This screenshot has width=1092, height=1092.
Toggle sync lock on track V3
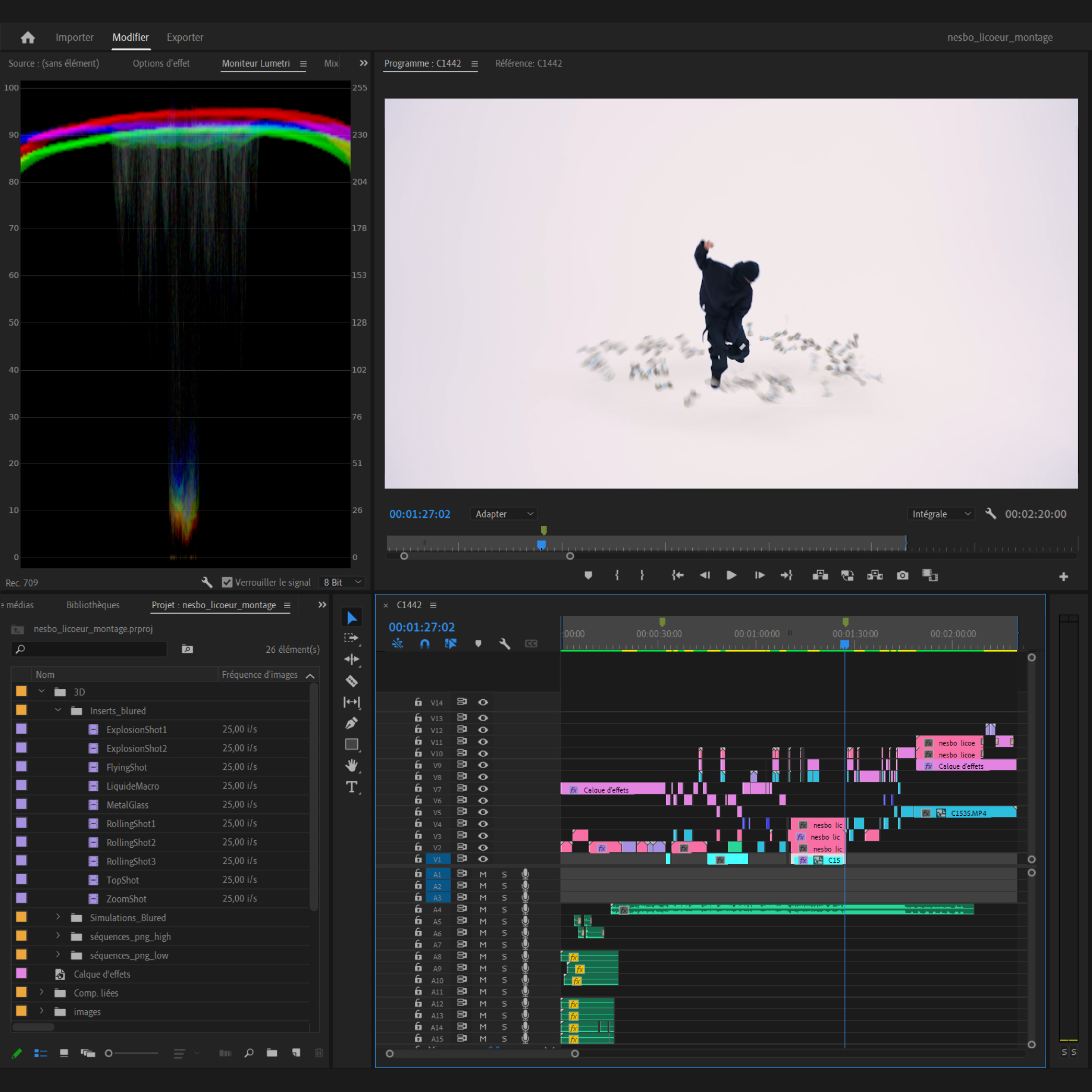click(x=462, y=836)
